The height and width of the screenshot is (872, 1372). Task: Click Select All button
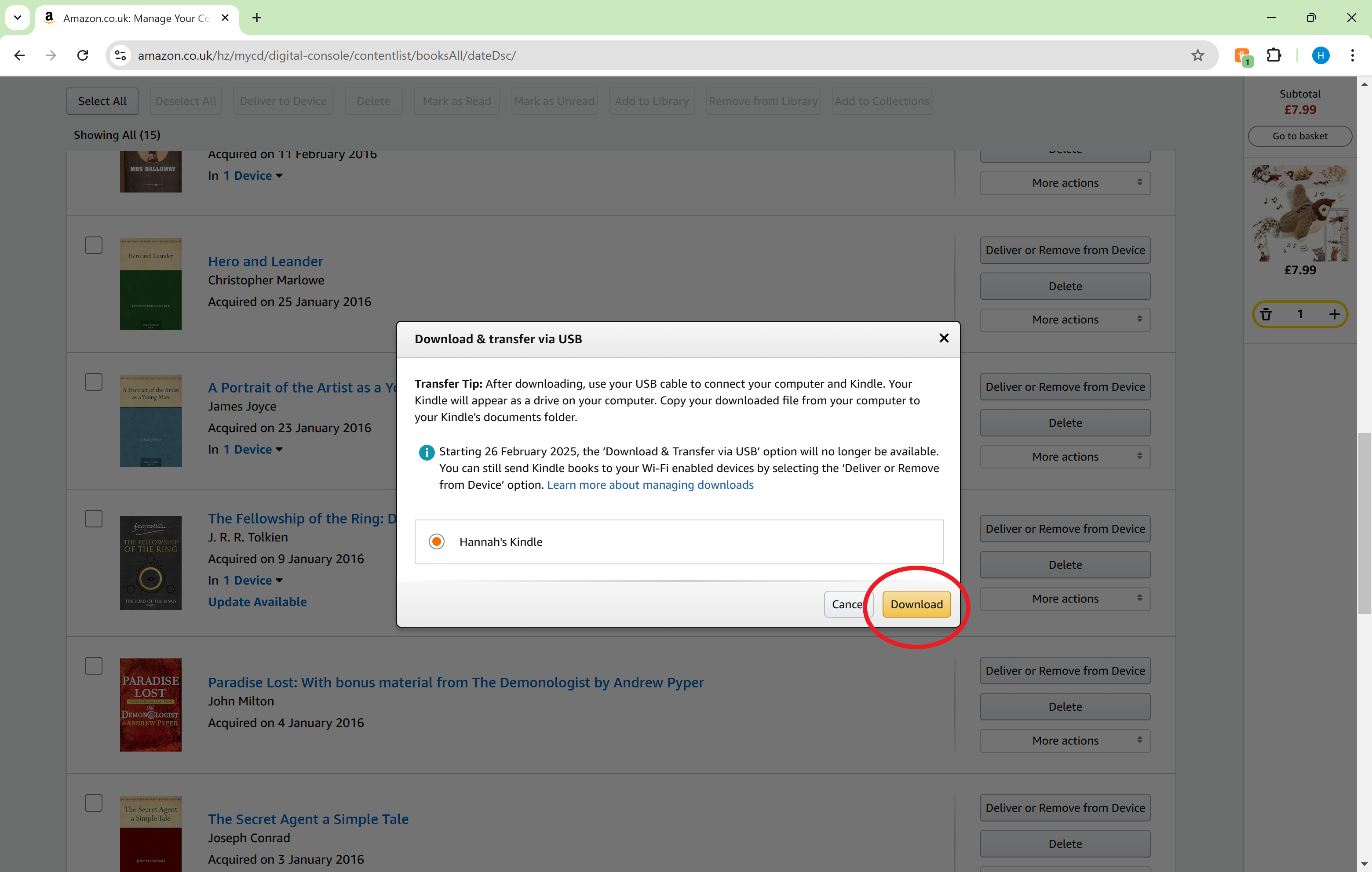102,101
